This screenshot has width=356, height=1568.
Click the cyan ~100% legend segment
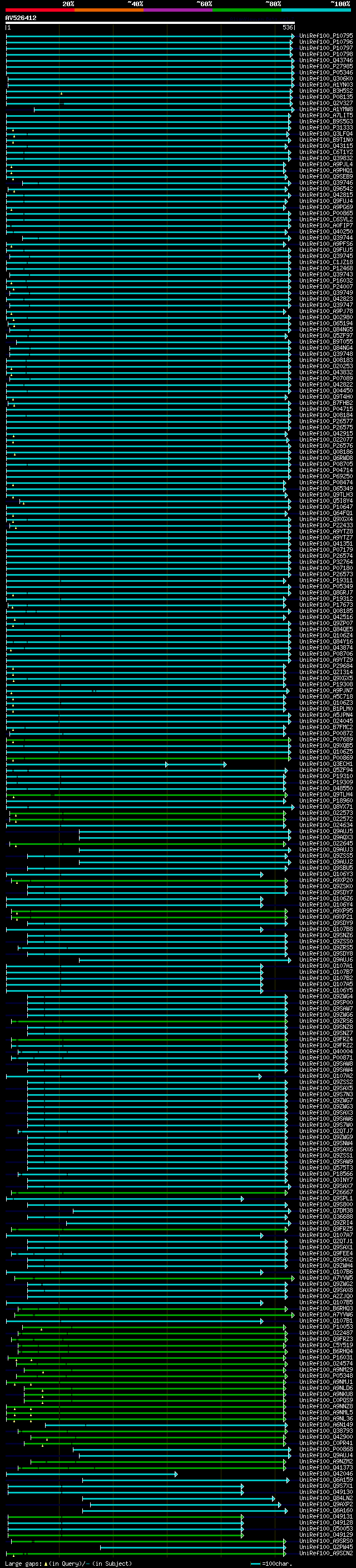tap(317, 11)
